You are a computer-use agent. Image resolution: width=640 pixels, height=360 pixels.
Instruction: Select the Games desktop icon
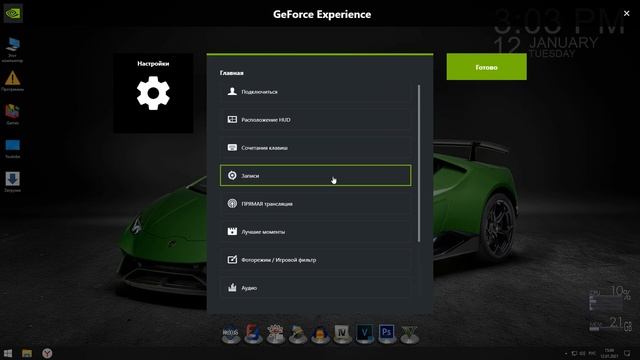click(x=12, y=114)
